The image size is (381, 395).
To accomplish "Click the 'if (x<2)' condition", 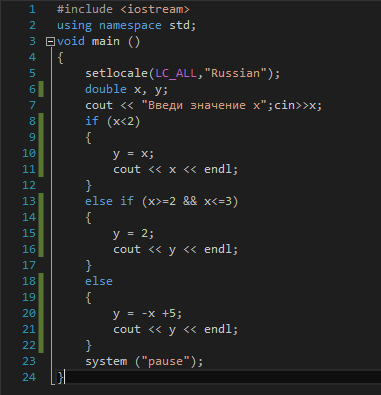I will 113,121.
